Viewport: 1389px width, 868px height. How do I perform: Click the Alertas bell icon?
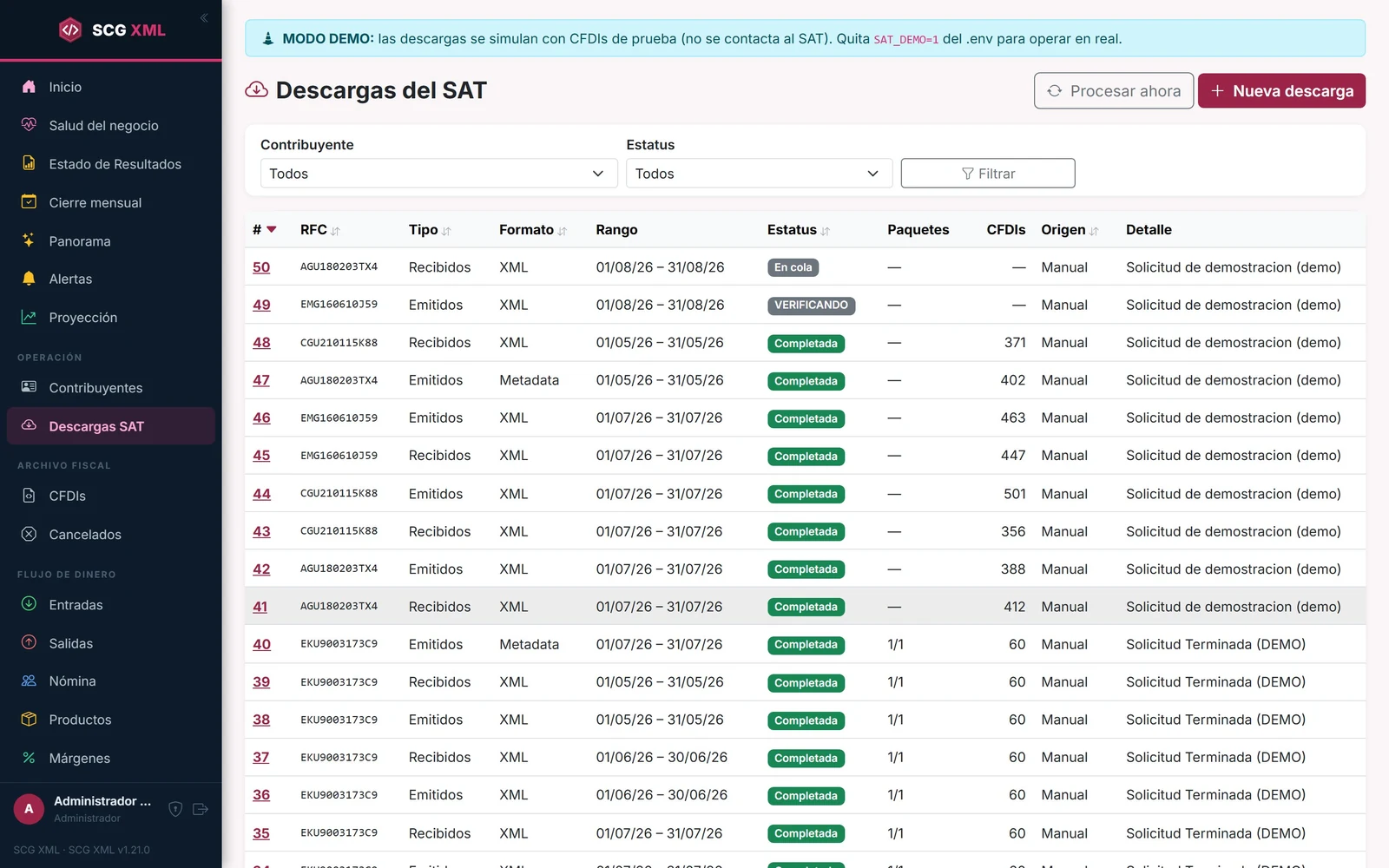29,279
